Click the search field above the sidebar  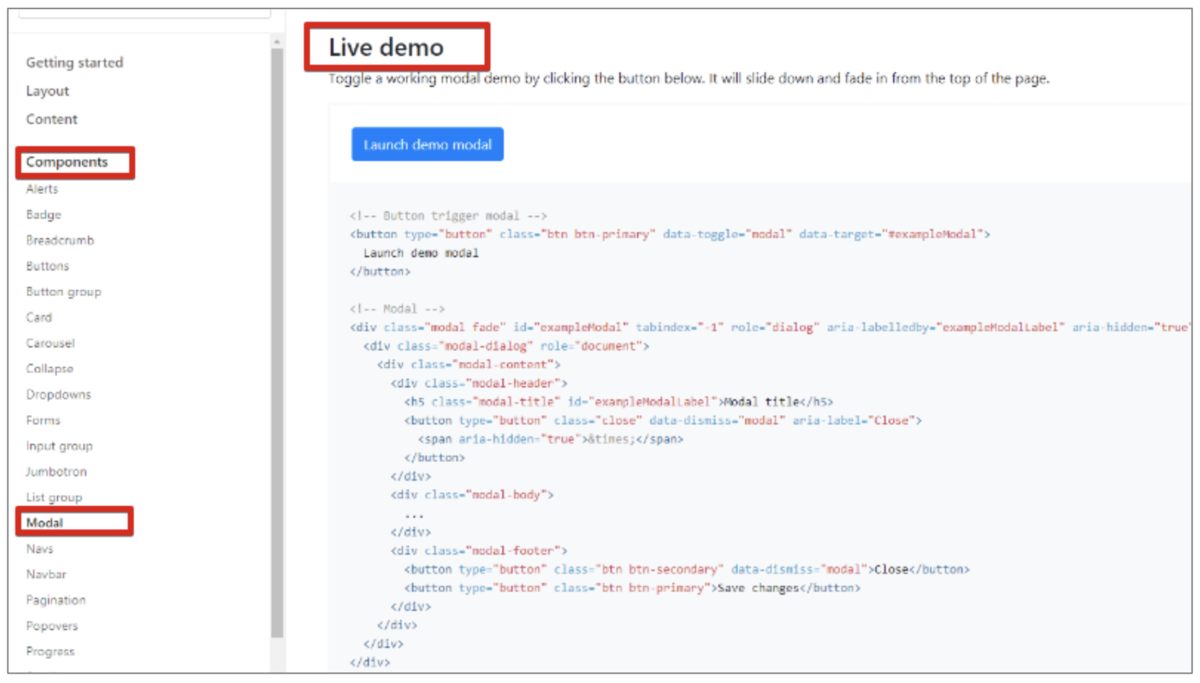(145, 11)
